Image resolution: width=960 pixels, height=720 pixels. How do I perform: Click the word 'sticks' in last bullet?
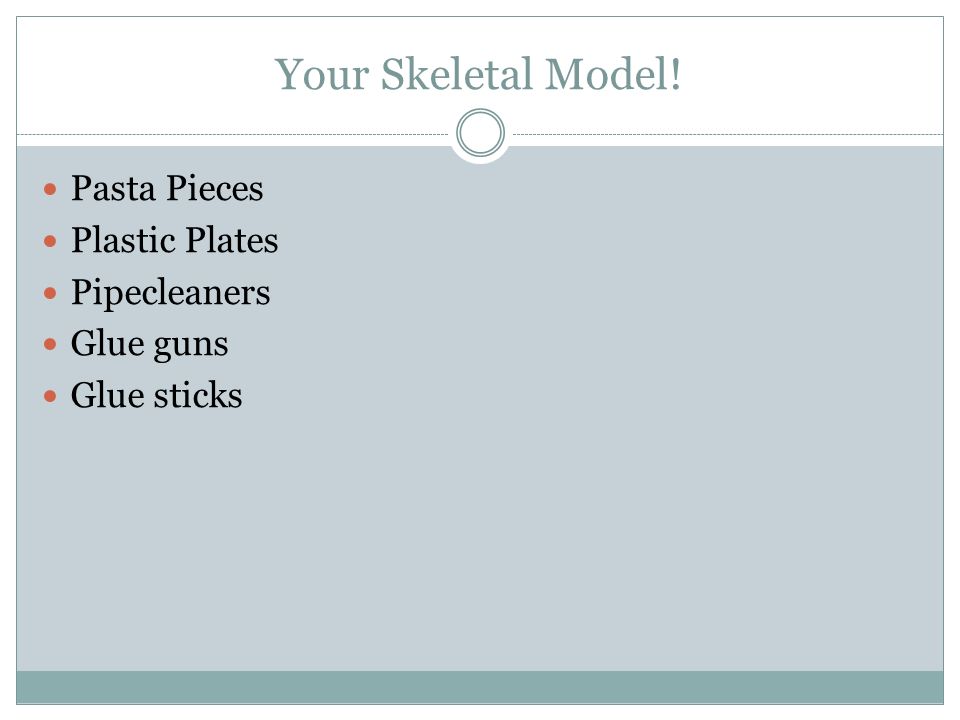pos(198,395)
